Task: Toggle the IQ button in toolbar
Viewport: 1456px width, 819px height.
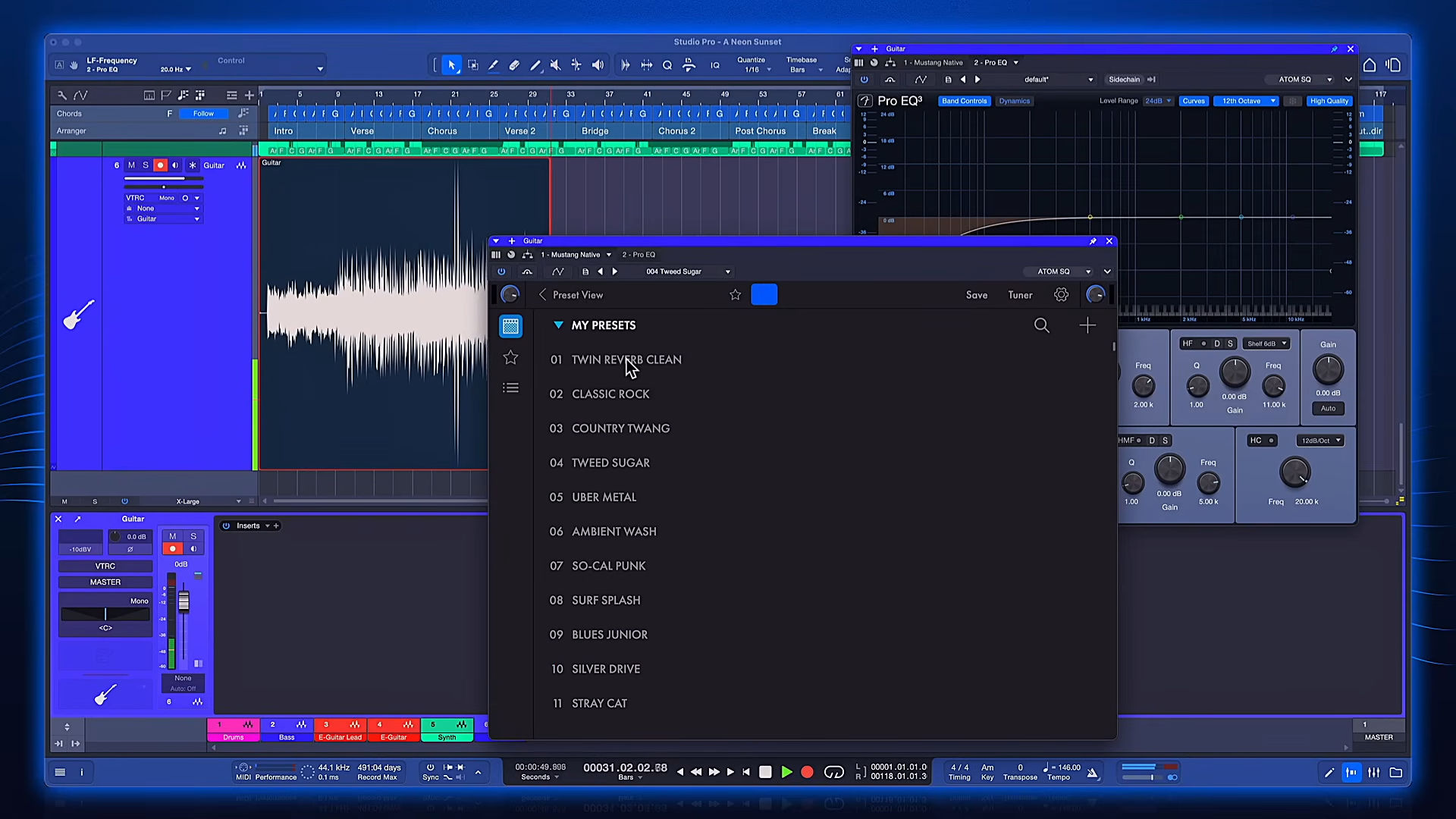Action: pos(714,65)
